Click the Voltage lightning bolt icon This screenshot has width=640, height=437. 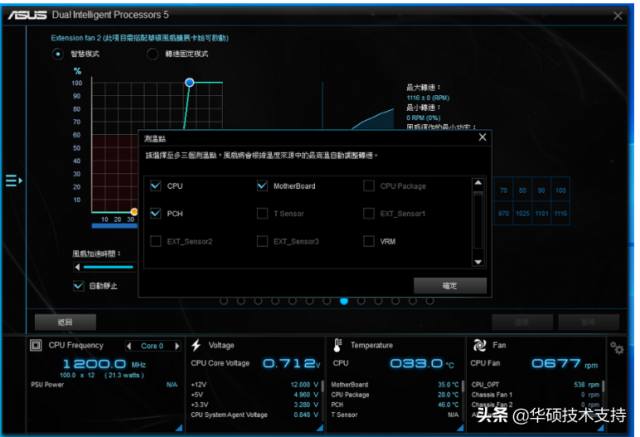[196, 345]
